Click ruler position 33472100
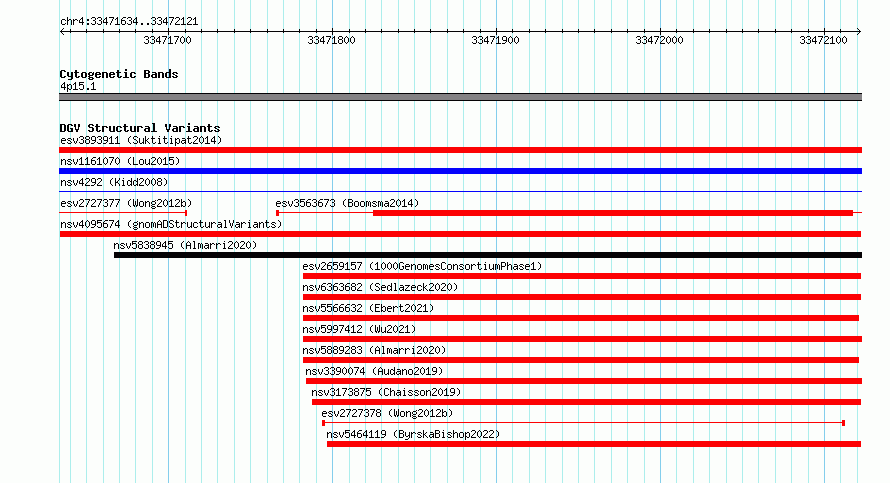The width and height of the screenshot is (890, 483). click(823, 40)
